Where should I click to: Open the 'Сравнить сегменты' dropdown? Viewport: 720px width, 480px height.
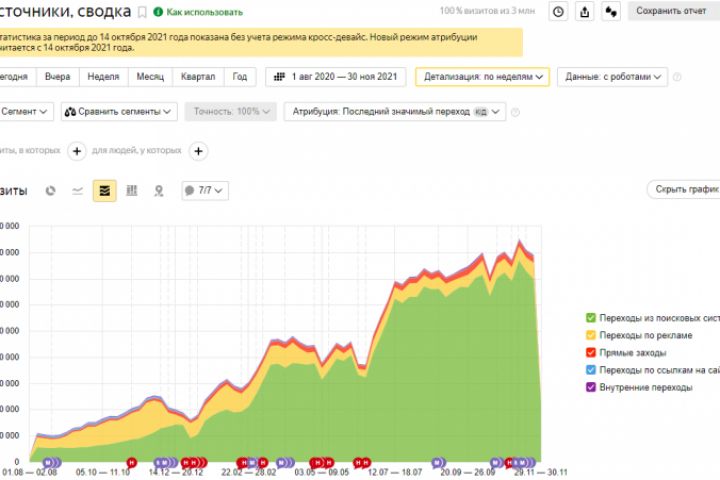119,112
